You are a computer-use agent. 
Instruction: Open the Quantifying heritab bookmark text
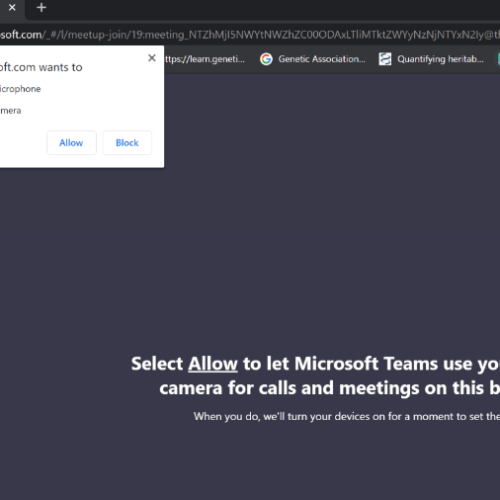coord(440,59)
